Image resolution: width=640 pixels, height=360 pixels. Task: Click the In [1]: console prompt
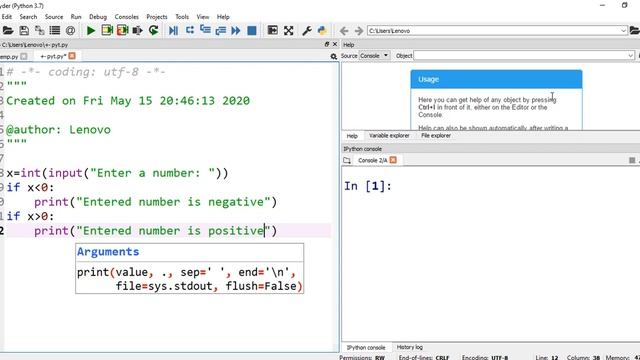[x=368, y=186]
